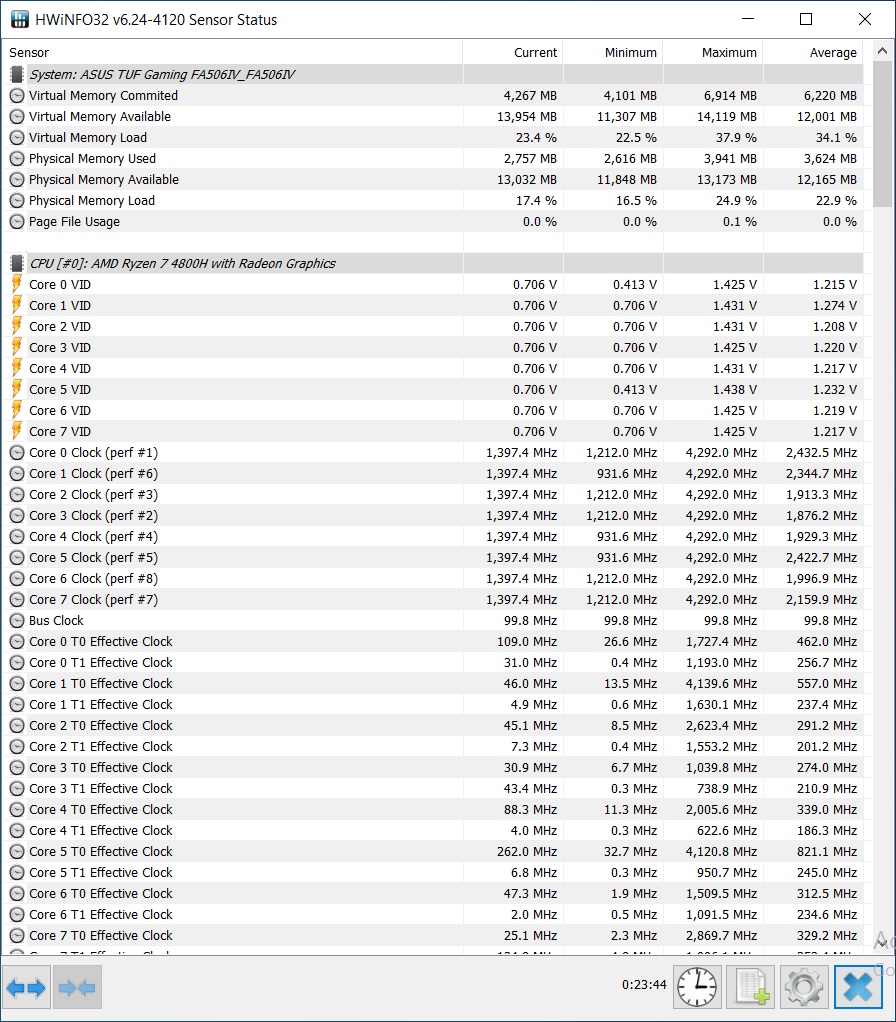The image size is (896, 1022).
Task: Select Core 1 Clock (perf #6) row
Action: click(x=435, y=473)
